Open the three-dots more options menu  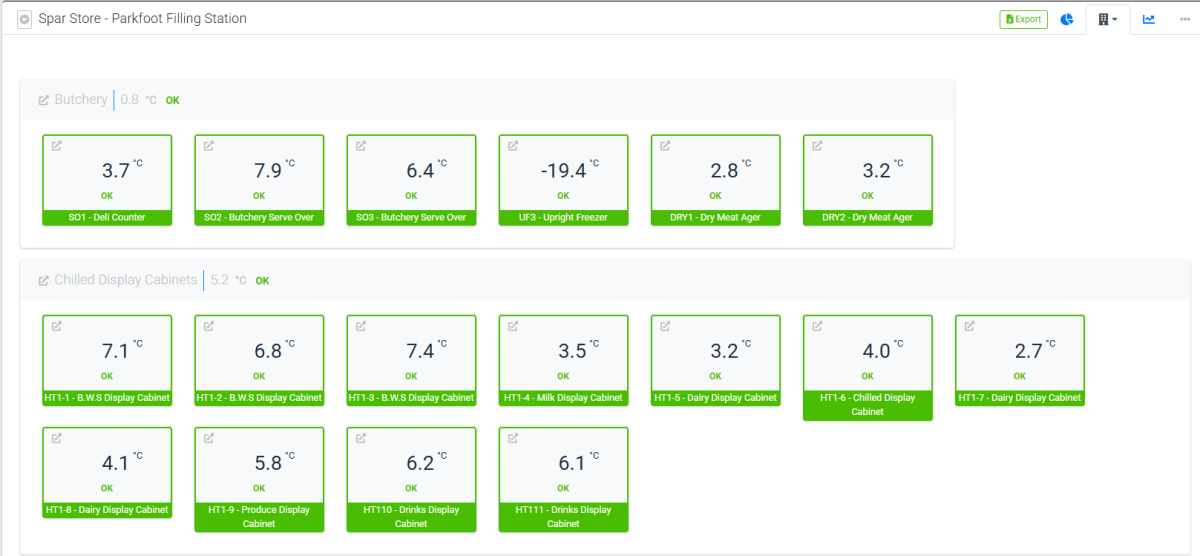pyautogui.click(x=1184, y=19)
